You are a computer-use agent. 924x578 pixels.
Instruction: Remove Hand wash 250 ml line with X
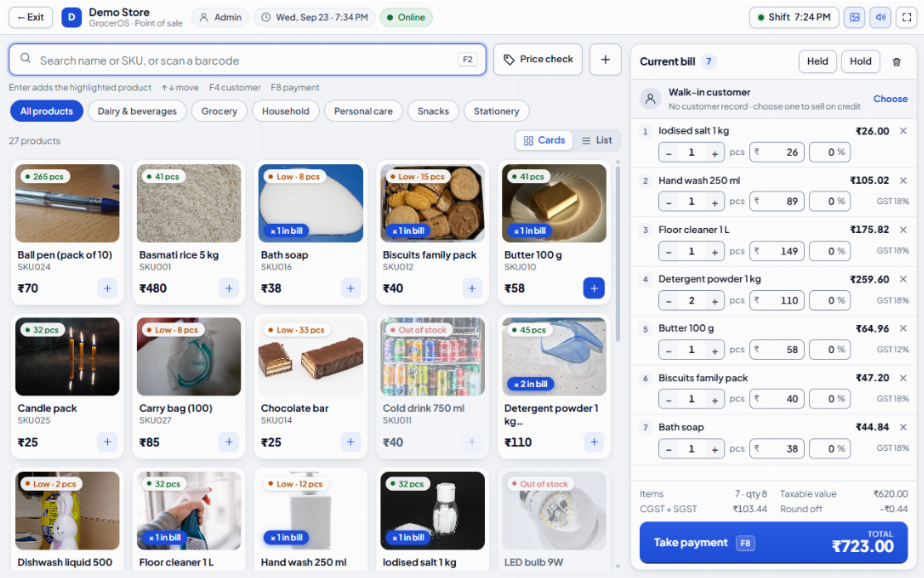(903, 180)
